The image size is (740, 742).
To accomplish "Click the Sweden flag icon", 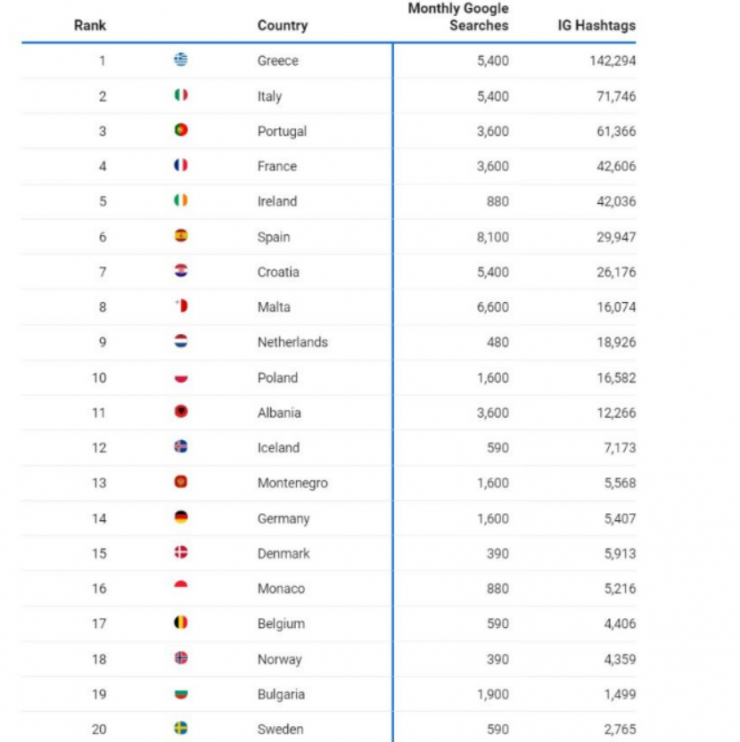I will pos(181,728).
